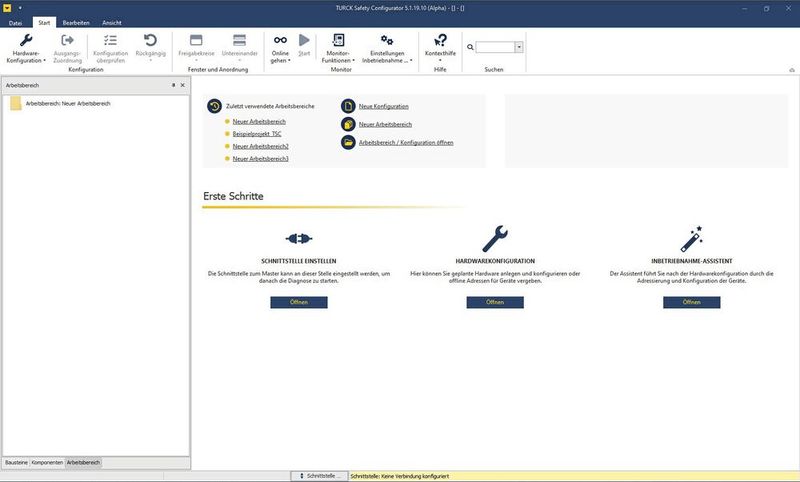The width and height of the screenshot is (800, 482).
Task: Click the Neue Konfiguration document icon
Action: [x=348, y=106]
